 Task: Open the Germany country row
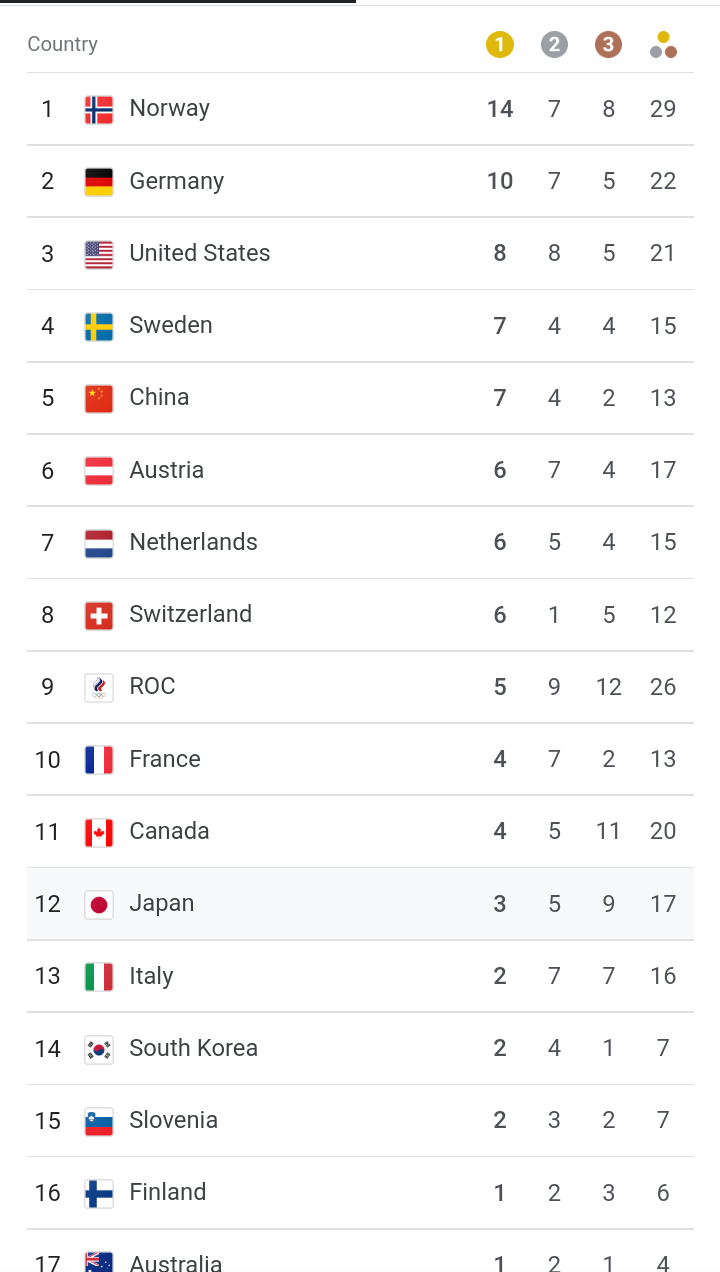(360, 181)
